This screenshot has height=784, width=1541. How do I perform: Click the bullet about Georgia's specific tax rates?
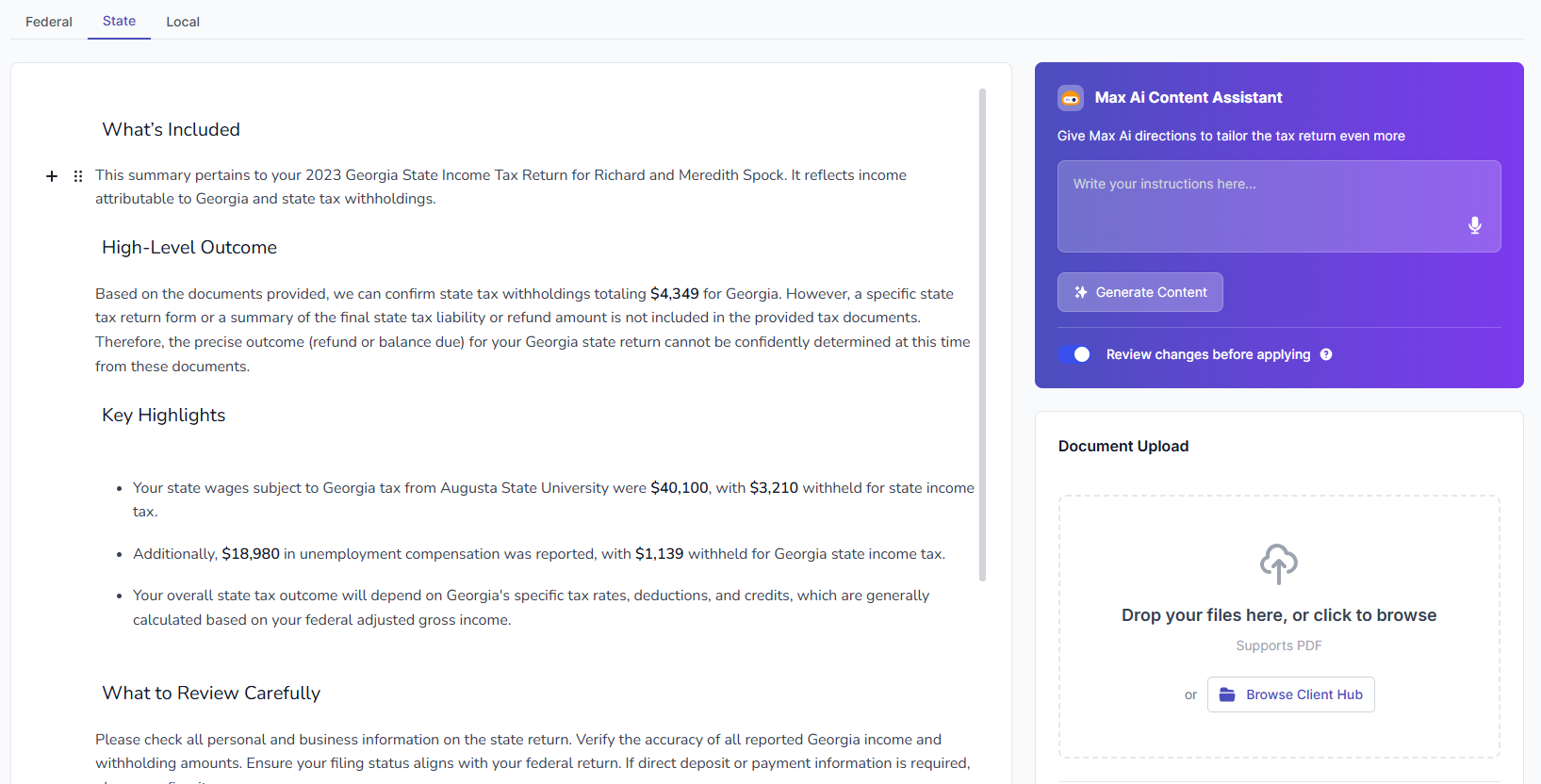[x=531, y=608]
